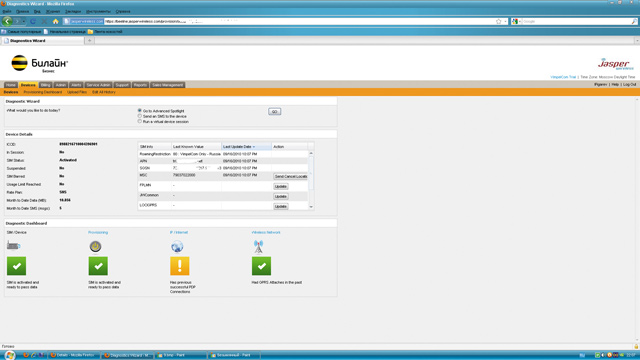640x360 pixels.
Task: Open Provisioning Dashboard submenu item
Action: [x=43, y=92]
